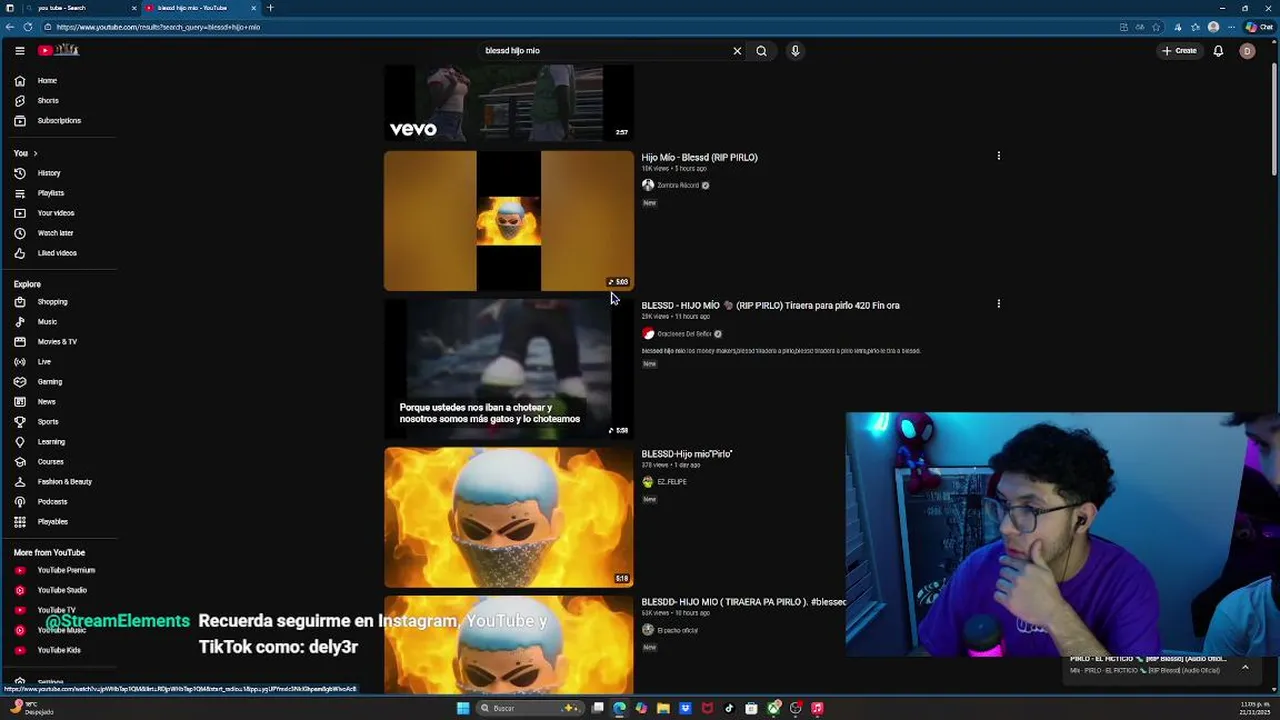Viewport: 1280px width, 720px height.
Task: Expand the You section chevron
Action: (35, 153)
